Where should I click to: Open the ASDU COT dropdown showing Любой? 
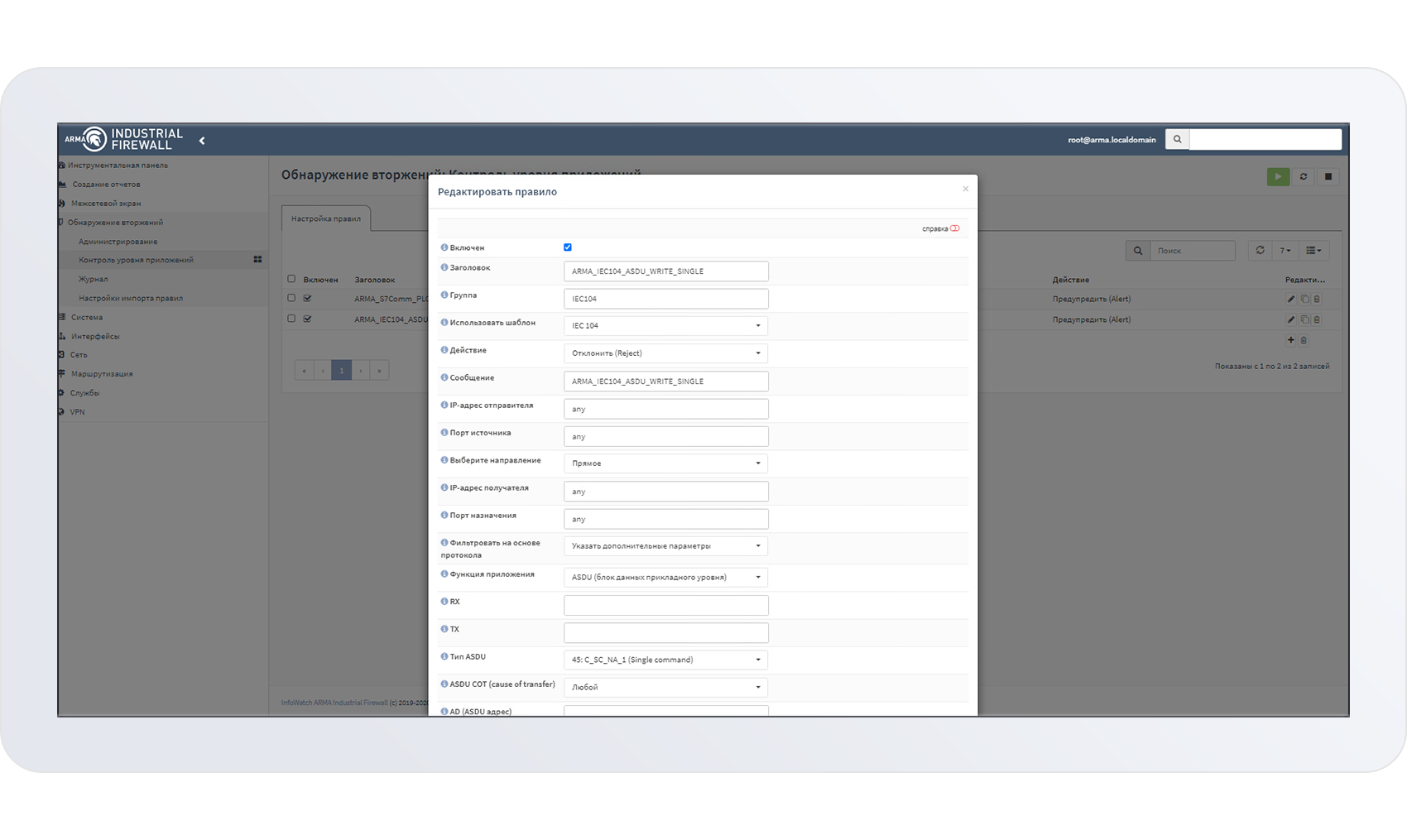coord(665,687)
